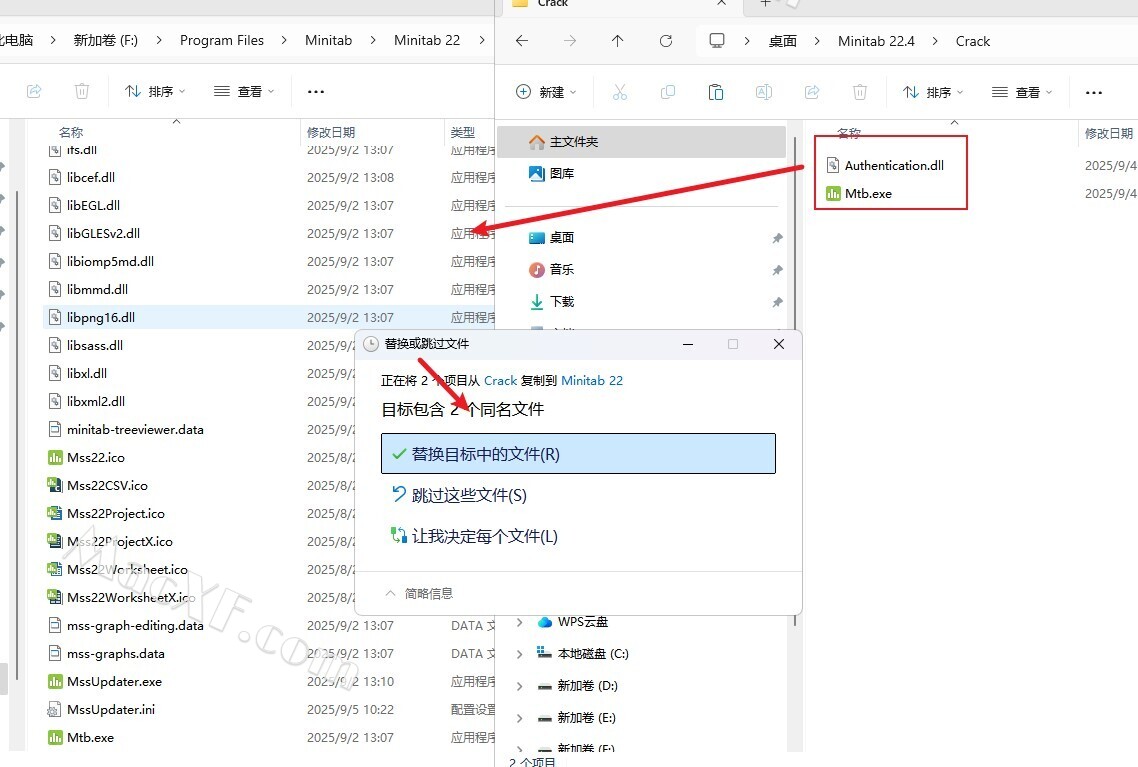Open more options ellipsis in Crack toolbar
Viewport: 1138px width, 767px height.
pos(1094,92)
